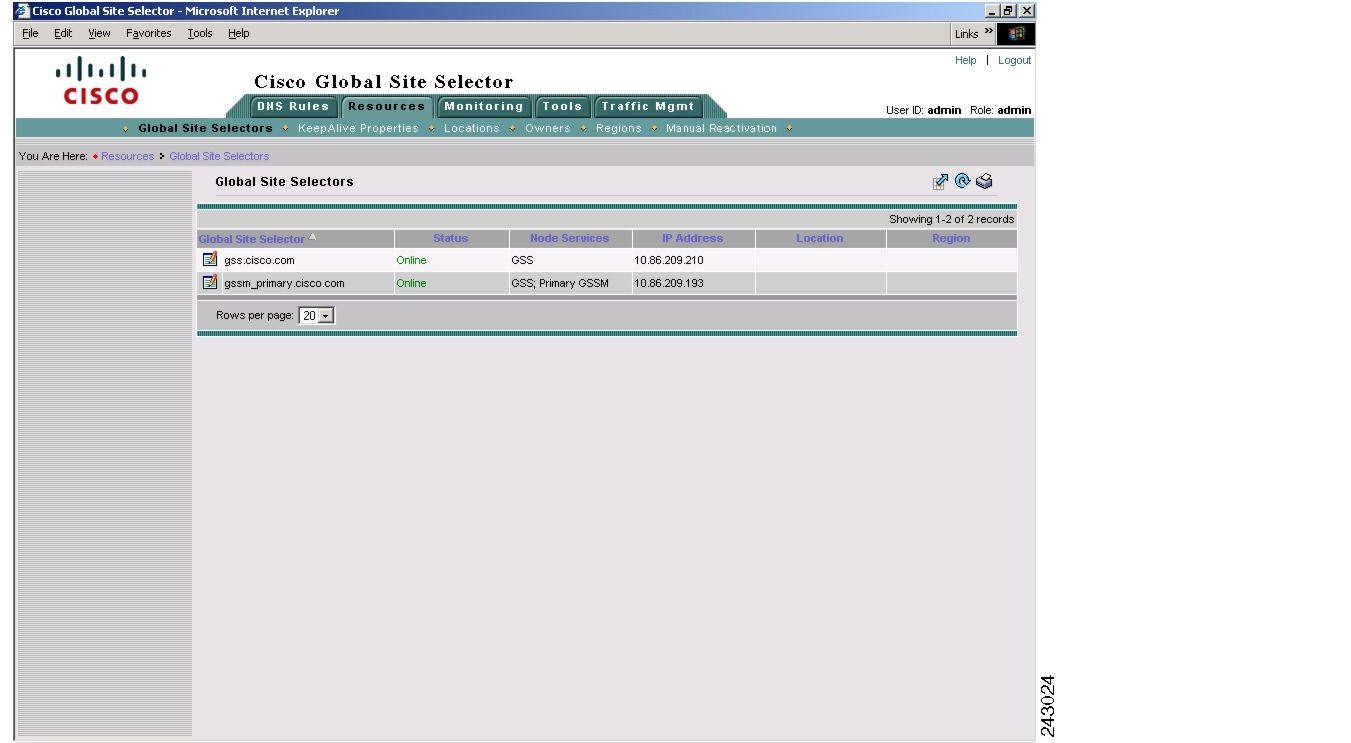Open the Rows per page dropdown

click(x=327, y=315)
